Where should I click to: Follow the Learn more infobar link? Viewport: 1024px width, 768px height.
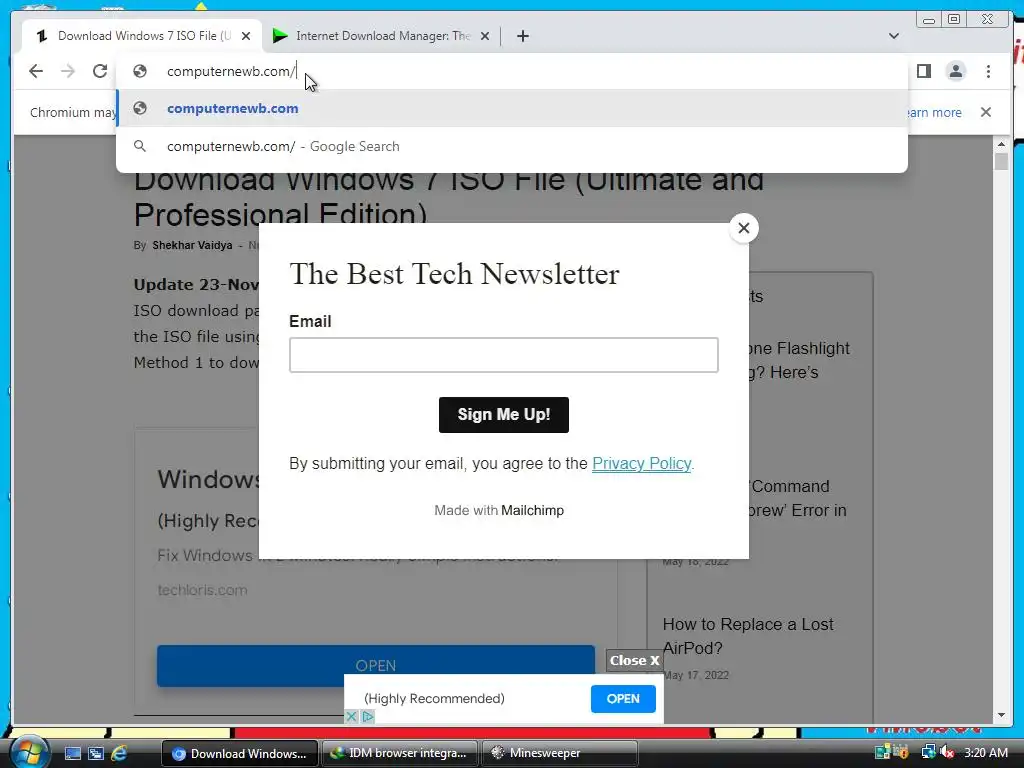934,112
